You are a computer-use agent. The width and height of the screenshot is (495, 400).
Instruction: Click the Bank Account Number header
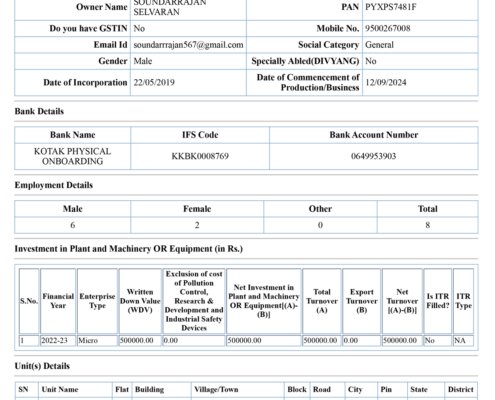[374, 135]
